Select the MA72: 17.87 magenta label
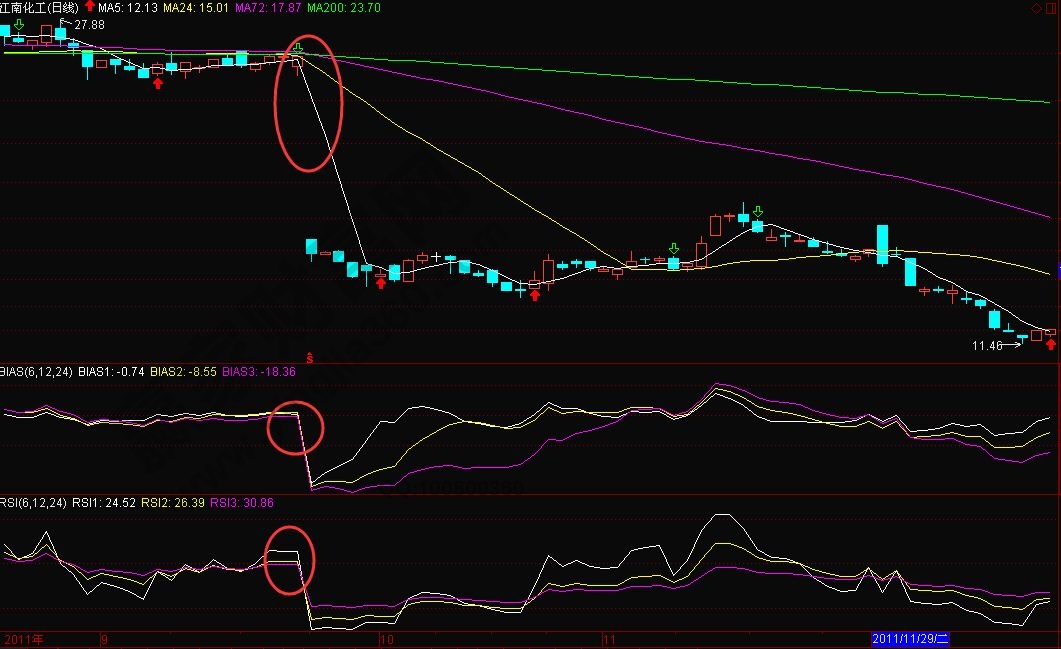The height and width of the screenshot is (649, 1061). coord(267,8)
